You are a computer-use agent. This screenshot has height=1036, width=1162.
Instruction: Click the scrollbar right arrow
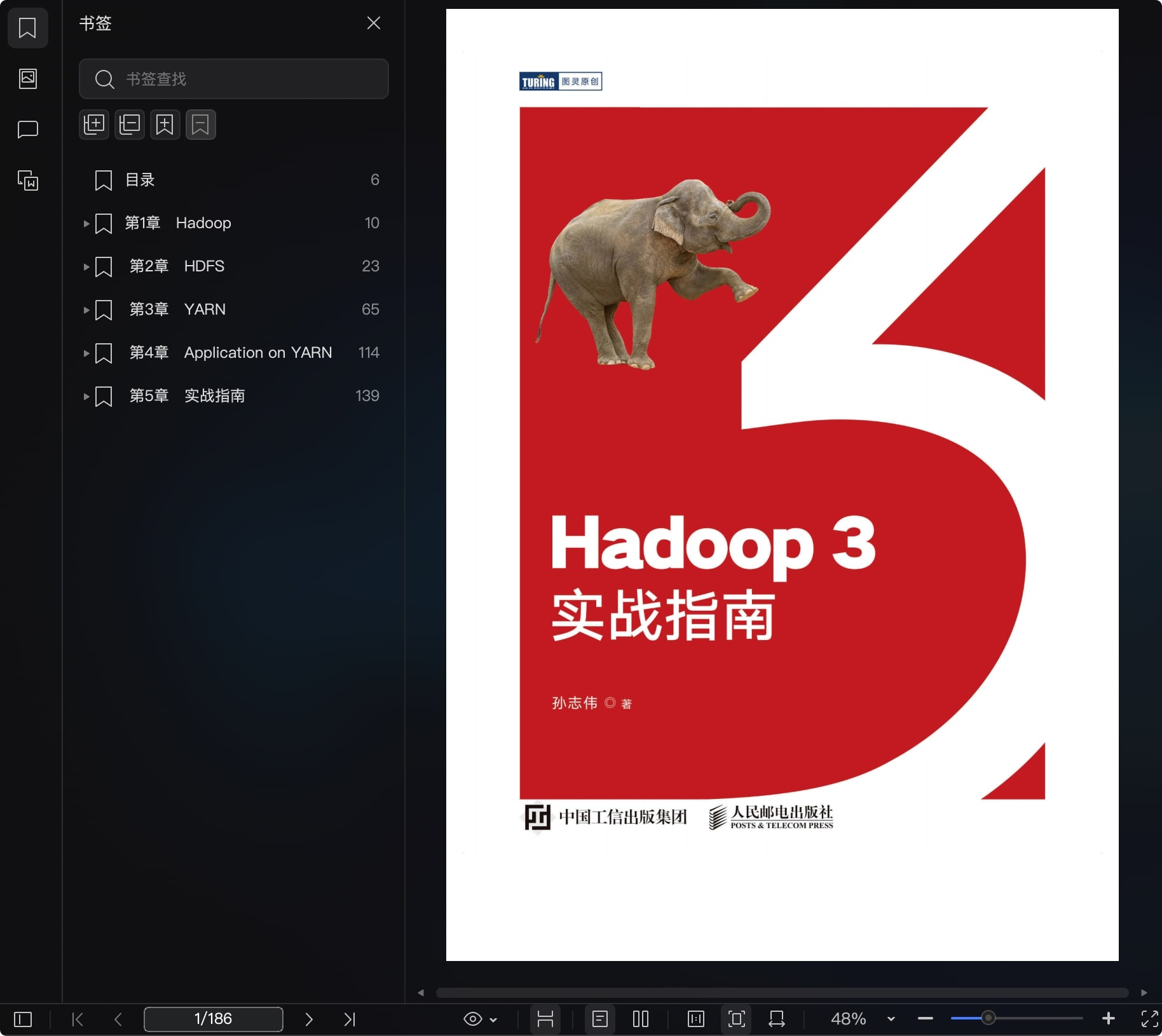[1144, 993]
